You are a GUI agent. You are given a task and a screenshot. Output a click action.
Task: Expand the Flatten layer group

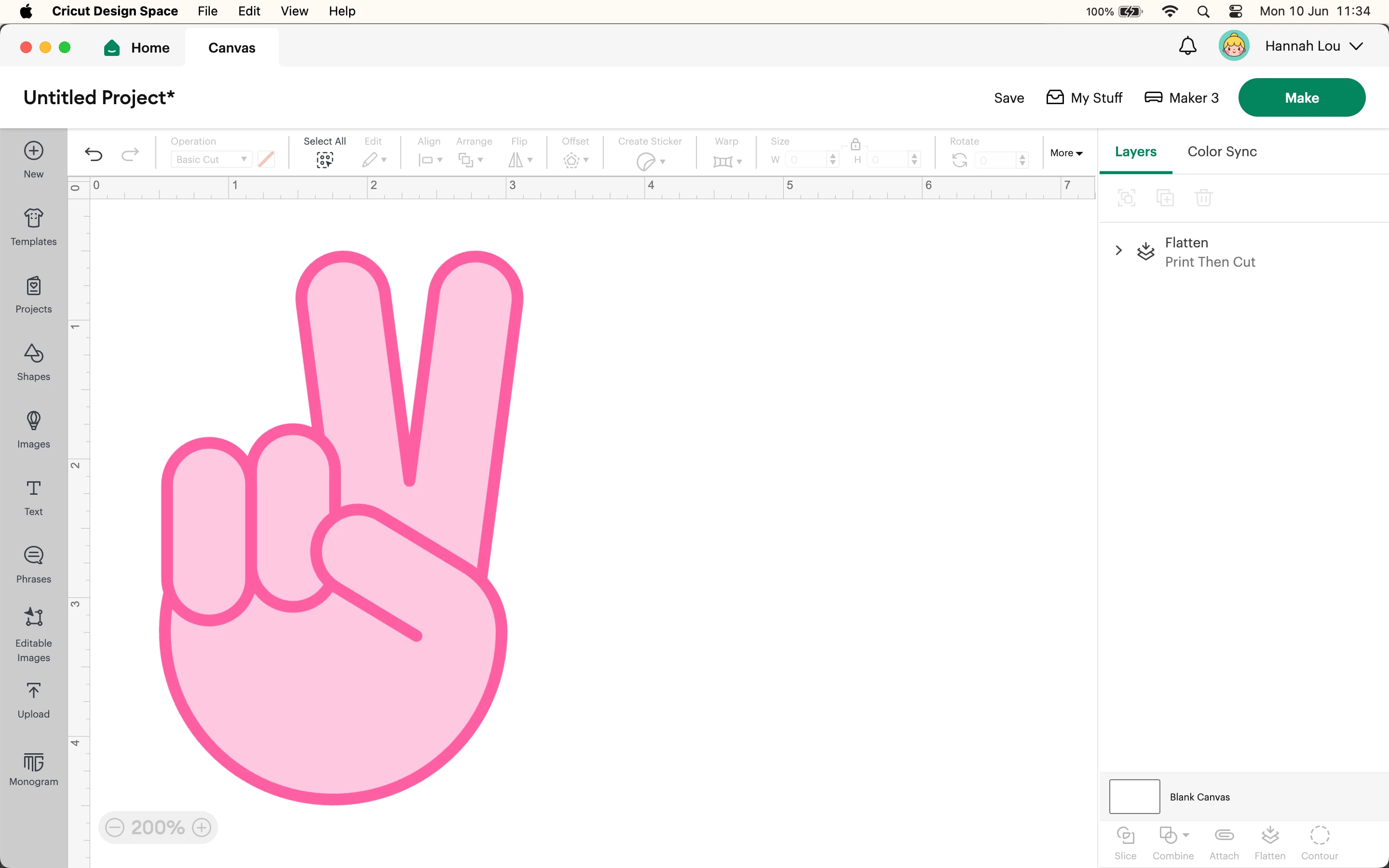tap(1118, 250)
